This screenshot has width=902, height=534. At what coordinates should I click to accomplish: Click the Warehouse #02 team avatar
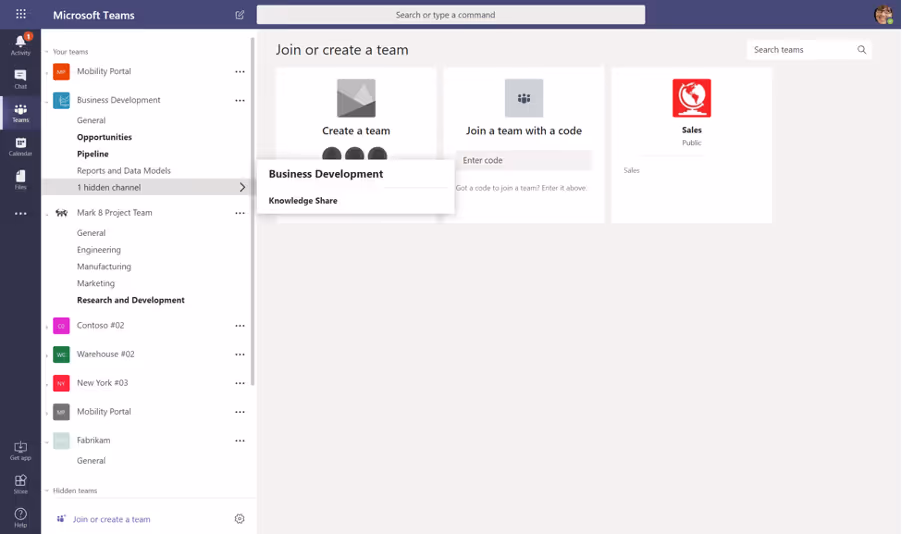point(61,354)
